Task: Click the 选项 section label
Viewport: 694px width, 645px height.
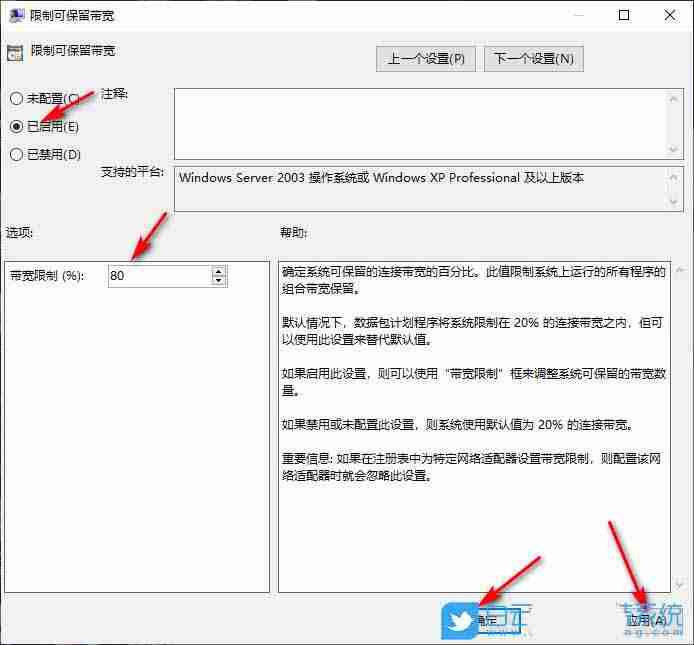Action: click(19, 232)
